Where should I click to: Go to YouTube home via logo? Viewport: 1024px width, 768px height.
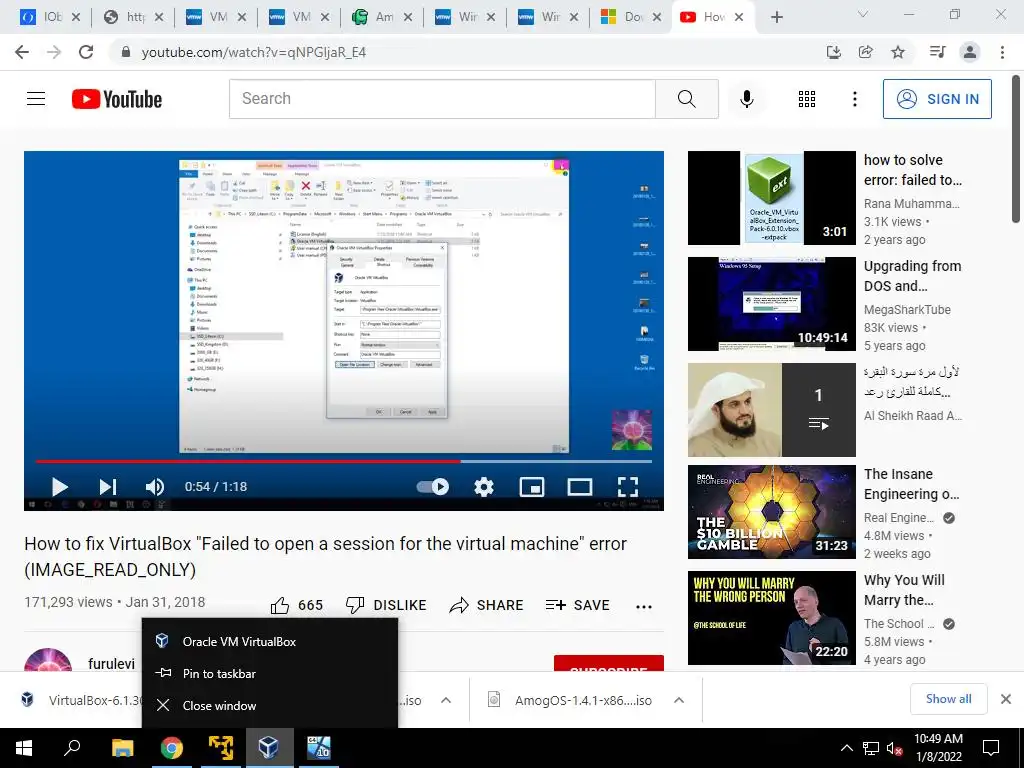pyautogui.click(x=117, y=99)
